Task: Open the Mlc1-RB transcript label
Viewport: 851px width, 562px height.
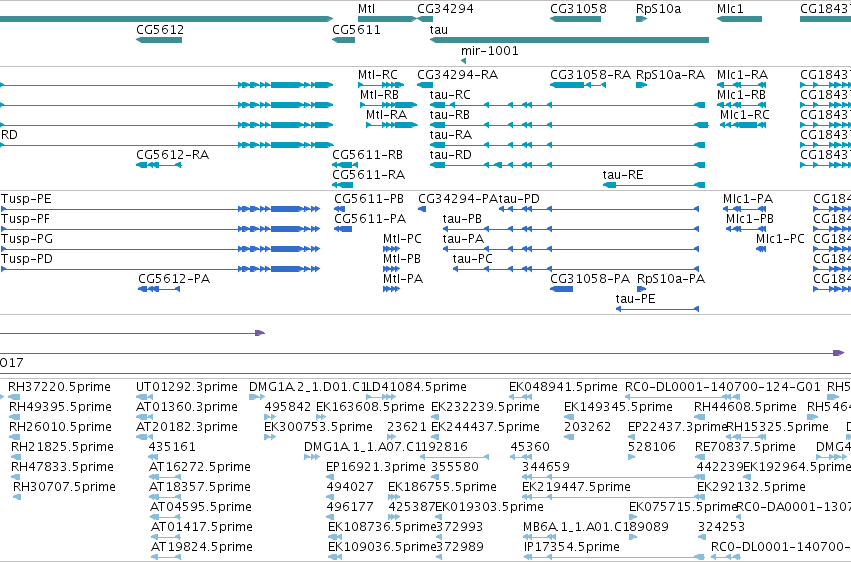Action: point(741,95)
